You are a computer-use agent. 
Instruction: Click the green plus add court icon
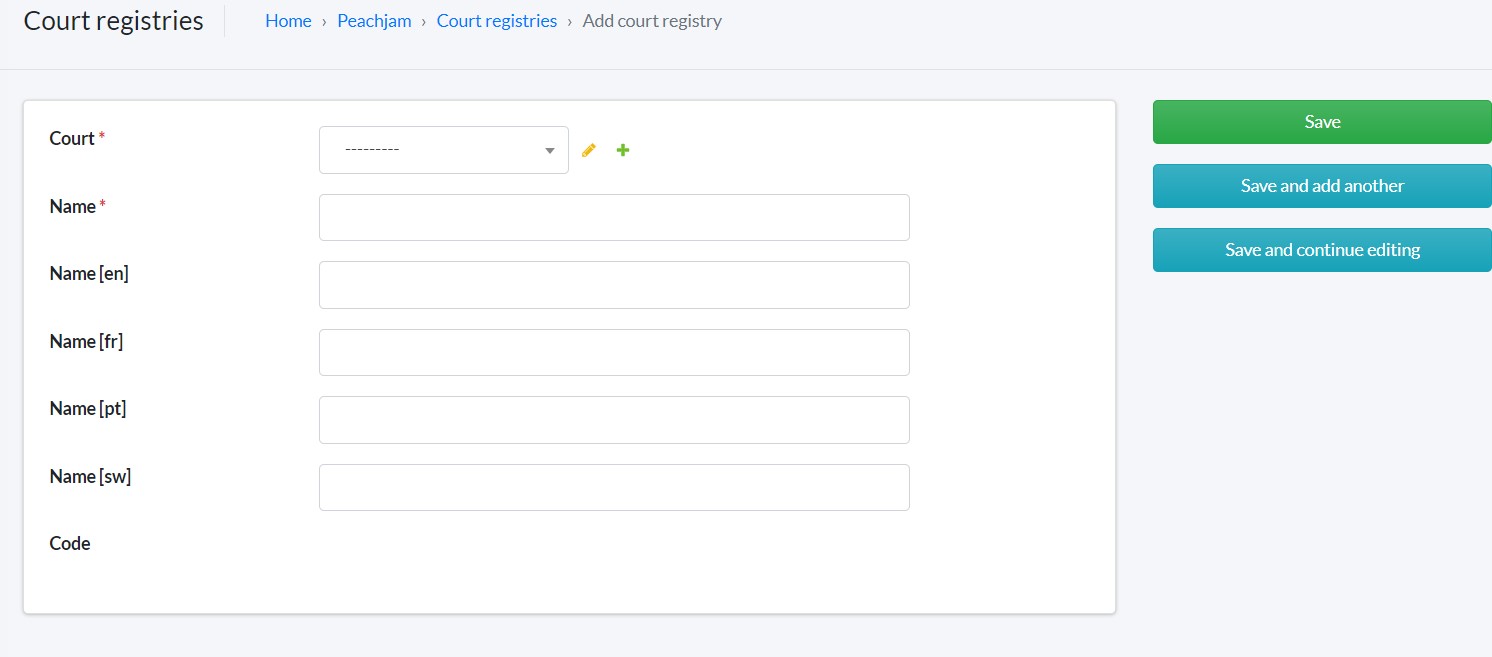pos(623,150)
